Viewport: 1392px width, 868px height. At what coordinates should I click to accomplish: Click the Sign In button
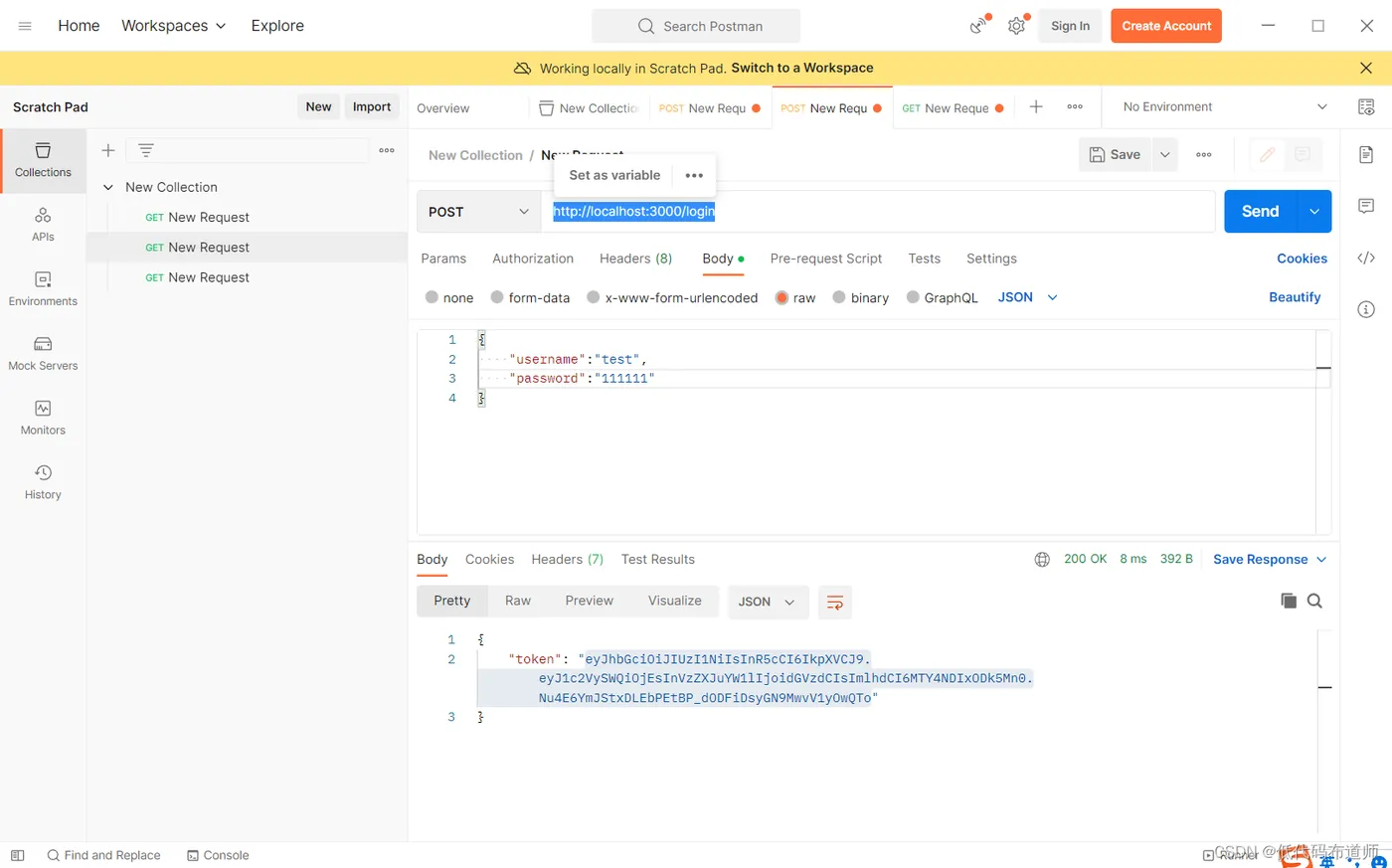click(x=1071, y=26)
